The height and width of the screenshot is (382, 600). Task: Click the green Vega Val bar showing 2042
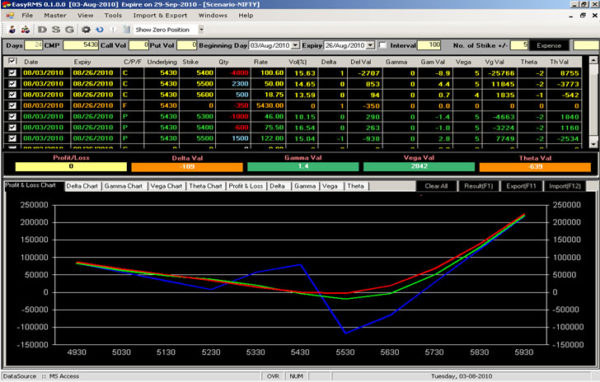tap(419, 167)
